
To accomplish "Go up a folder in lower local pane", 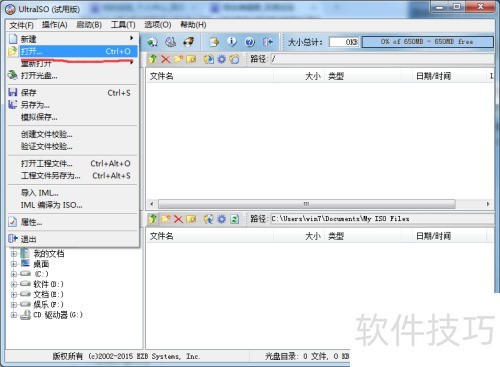I will [x=153, y=219].
